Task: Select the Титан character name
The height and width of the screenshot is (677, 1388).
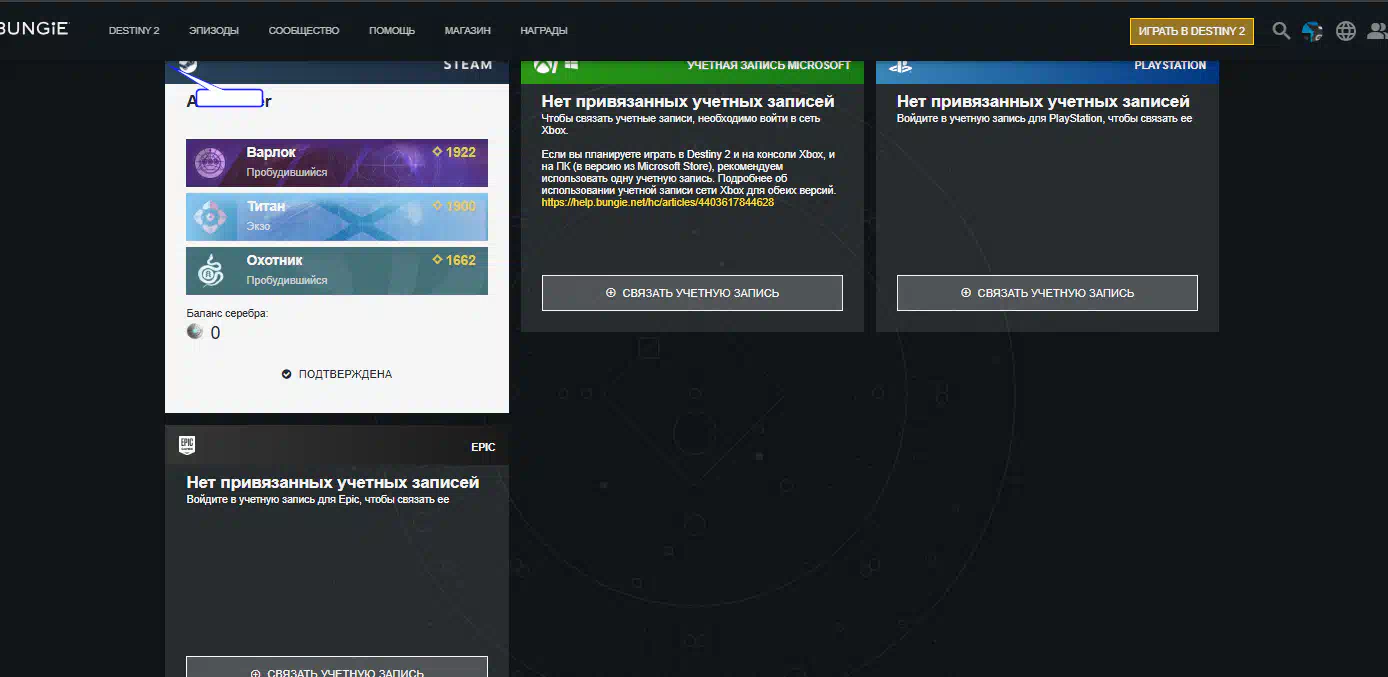Action: [266, 206]
